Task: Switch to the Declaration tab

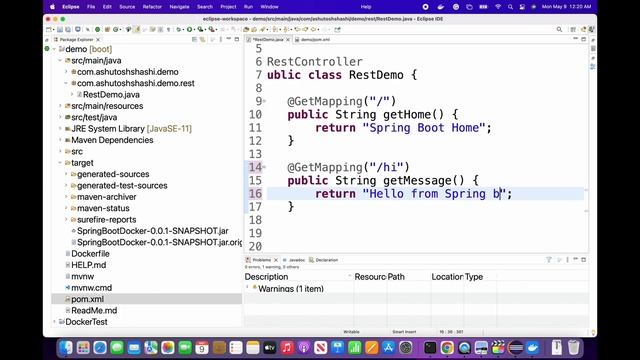Action: click(324, 260)
